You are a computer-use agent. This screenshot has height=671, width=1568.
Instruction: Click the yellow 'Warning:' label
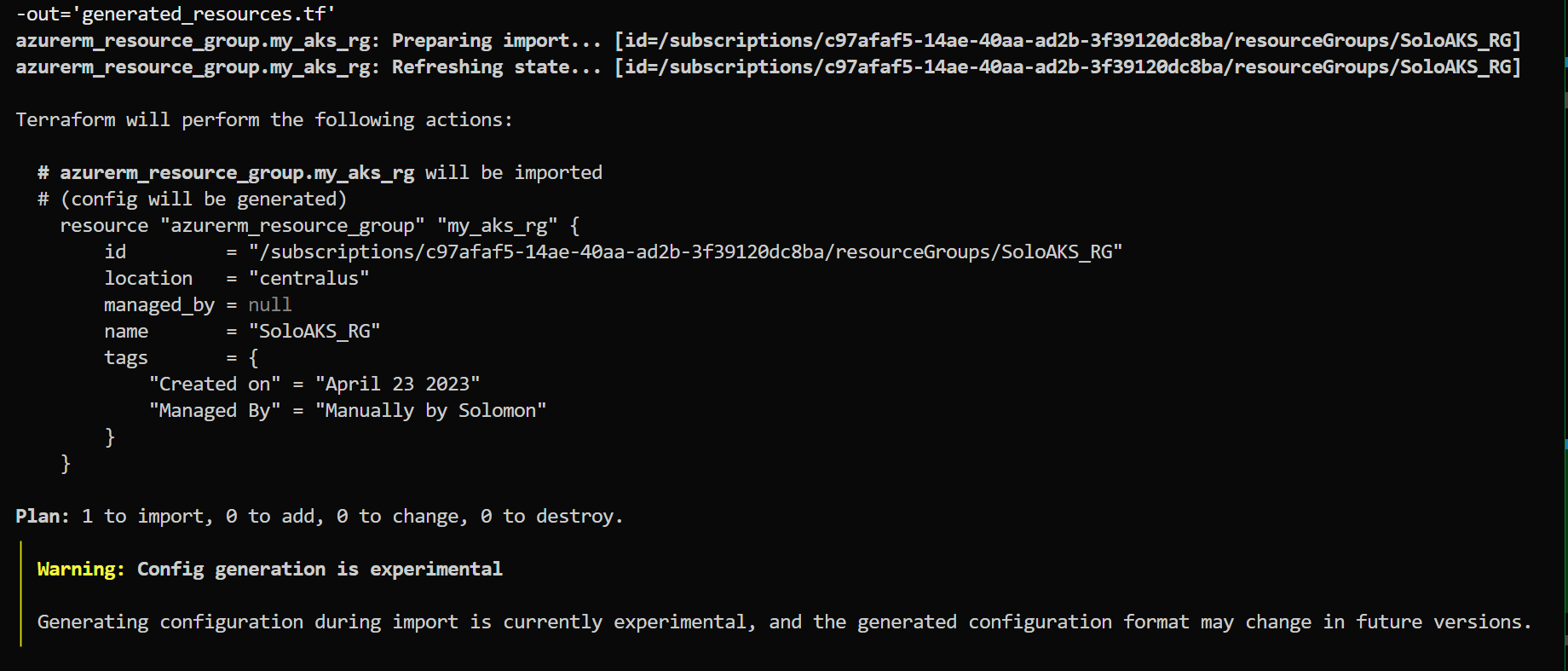point(81,570)
